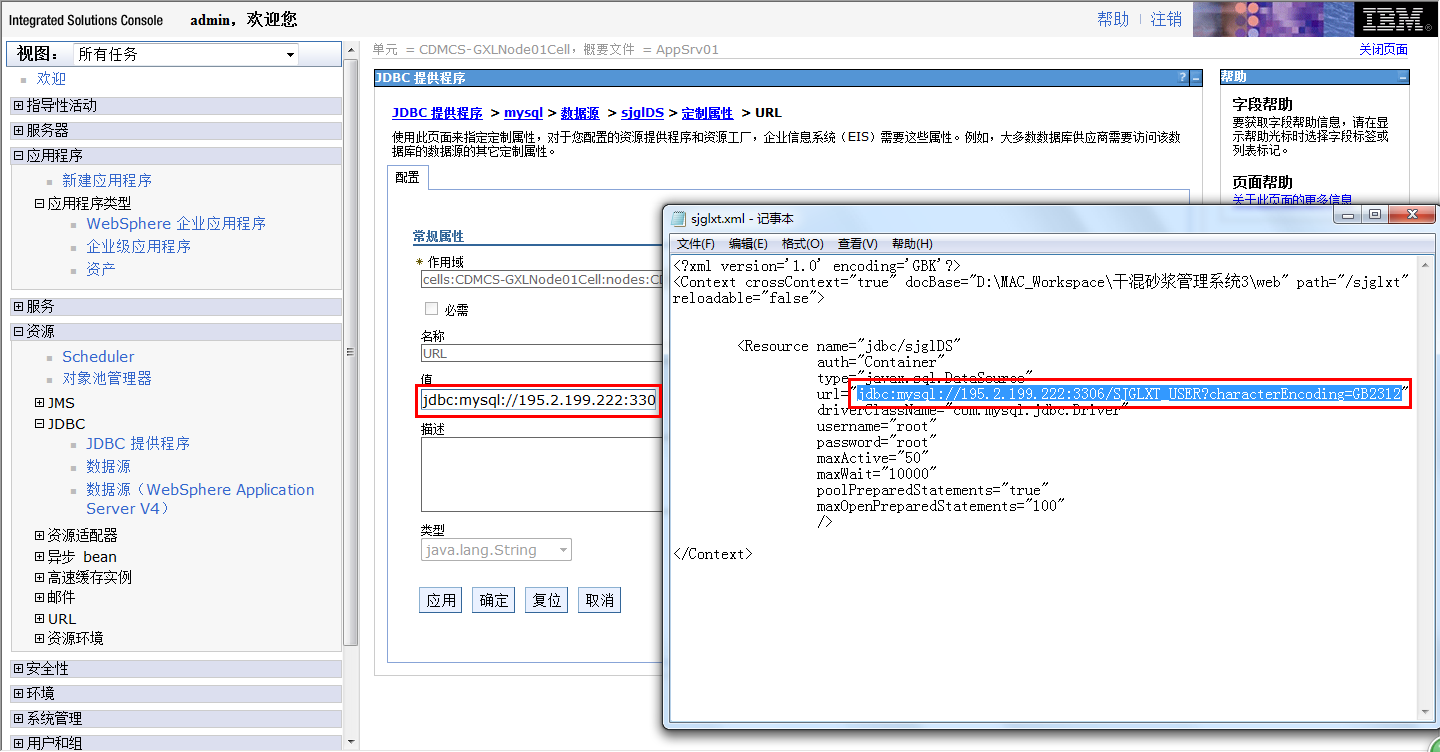Click the 关闭页面 link
This screenshot has width=1440, height=752.
pos(1383,50)
